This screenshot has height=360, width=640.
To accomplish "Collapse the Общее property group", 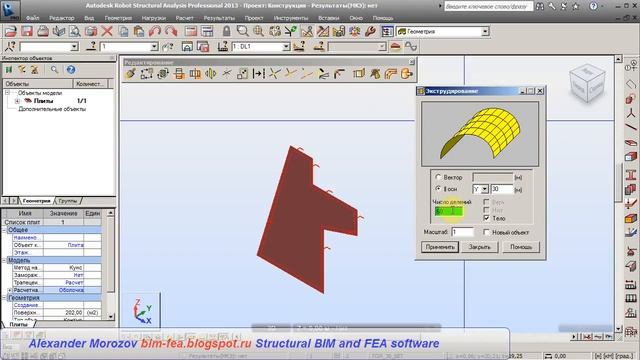I will [4, 230].
